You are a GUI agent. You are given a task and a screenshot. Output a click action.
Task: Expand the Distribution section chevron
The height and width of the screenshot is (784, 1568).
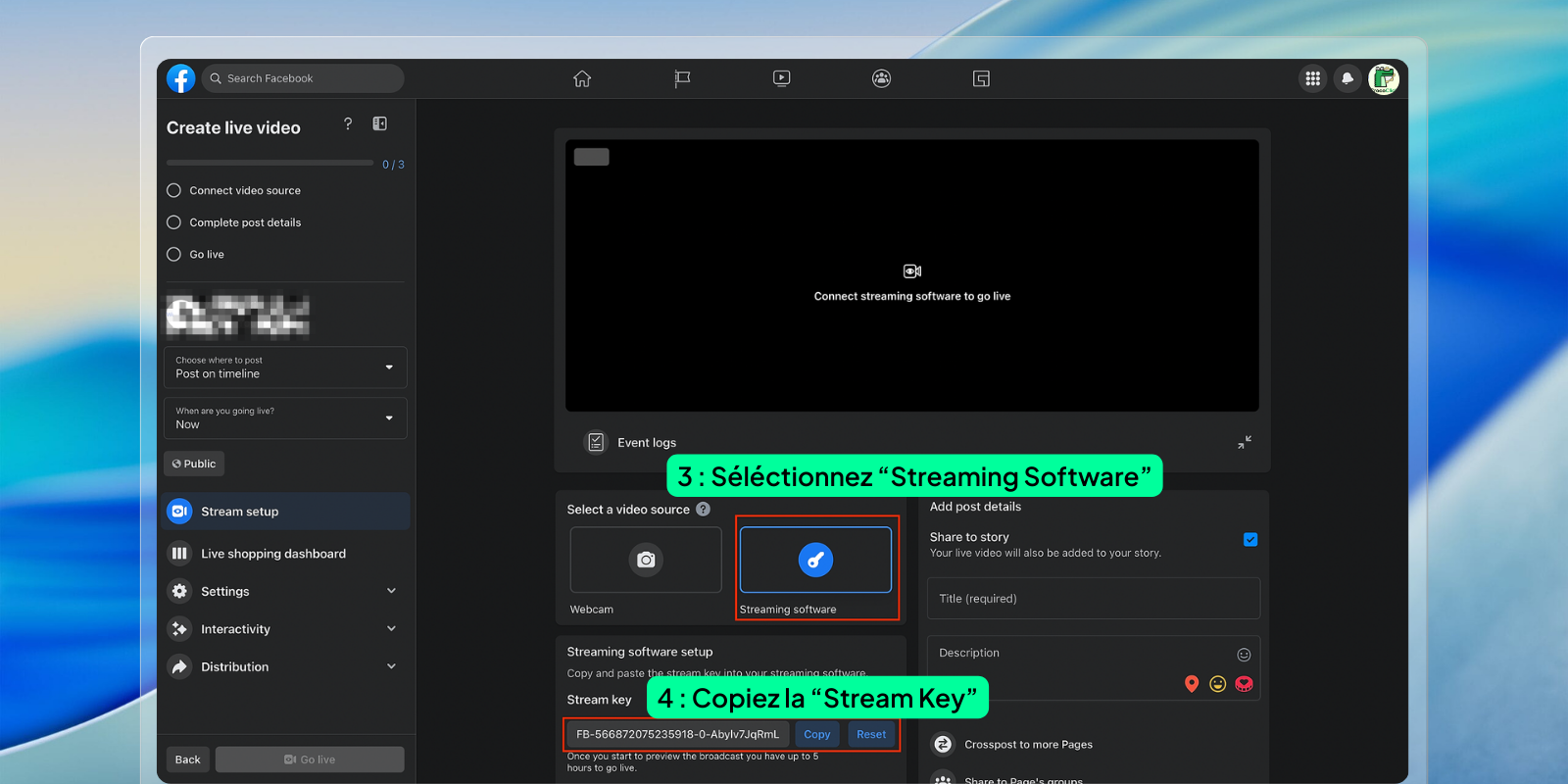click(x=391, y=666)
